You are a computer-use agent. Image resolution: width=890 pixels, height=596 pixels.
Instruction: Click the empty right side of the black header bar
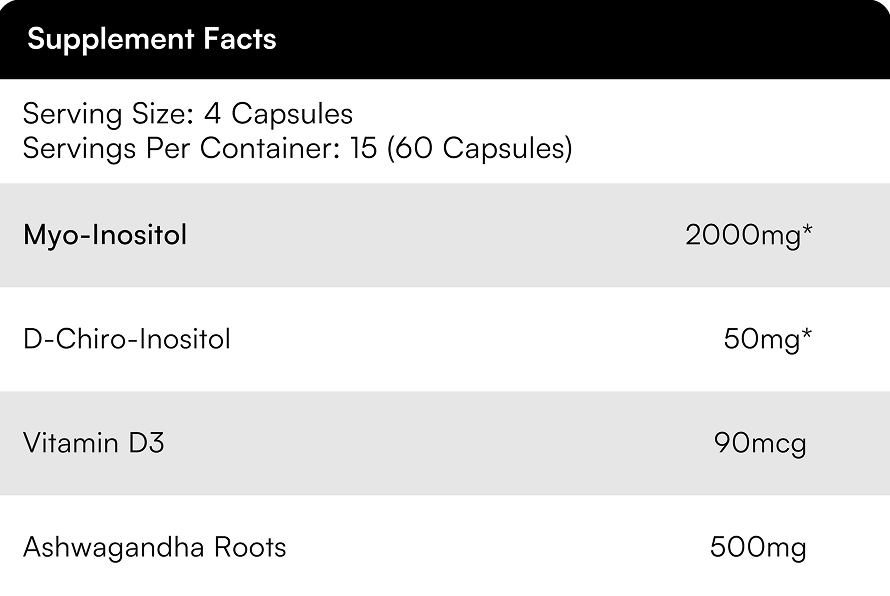[x=650, y=40]
